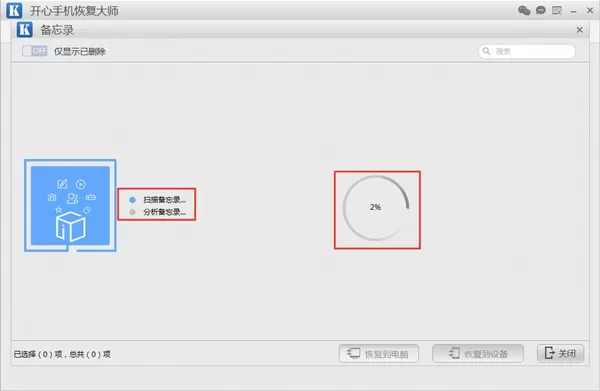
Task: Click the blue box scanning illustration
Action: 70,205
